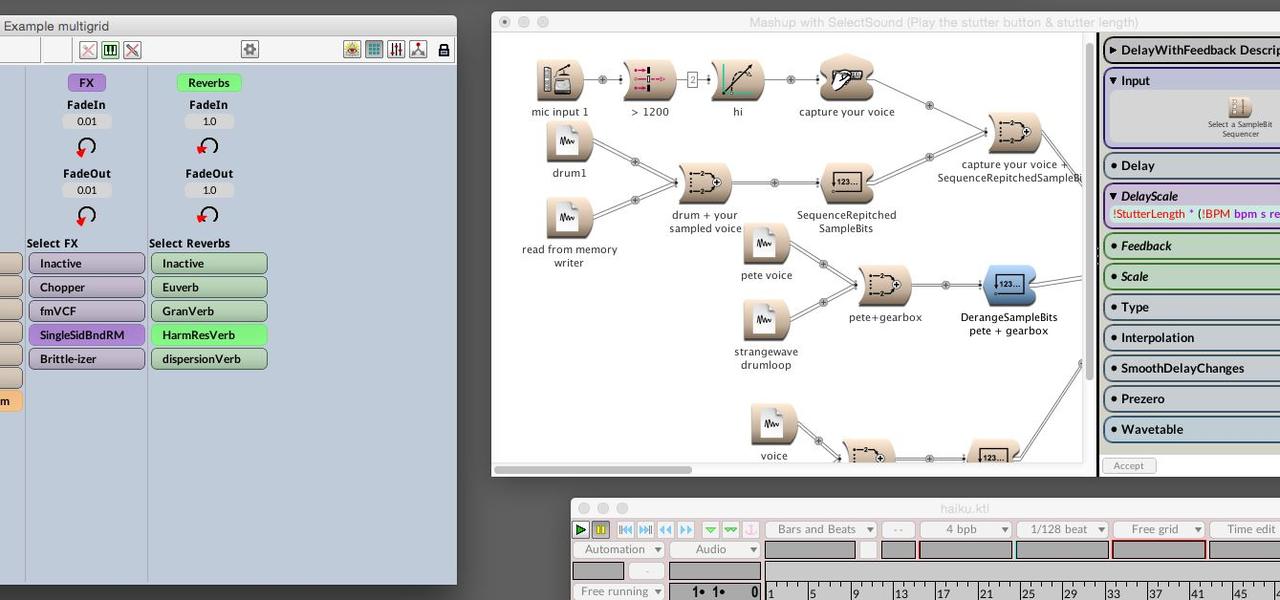Activate the Euverb reverb
The image size is (1280, 600).
point(209,288)
